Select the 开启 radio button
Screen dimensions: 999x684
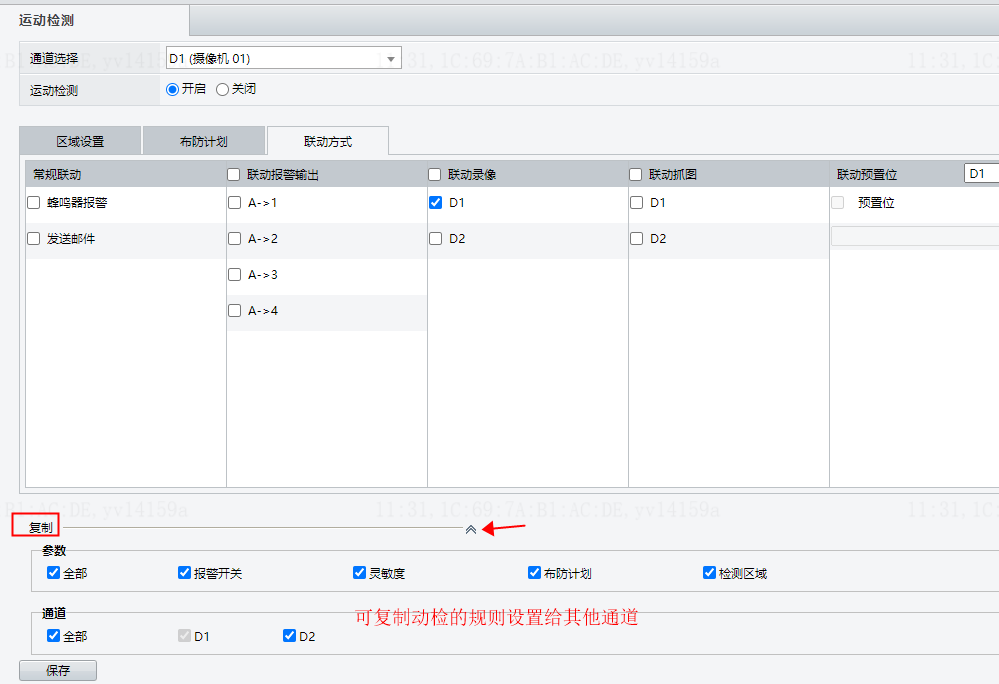[x=172, y=89]
